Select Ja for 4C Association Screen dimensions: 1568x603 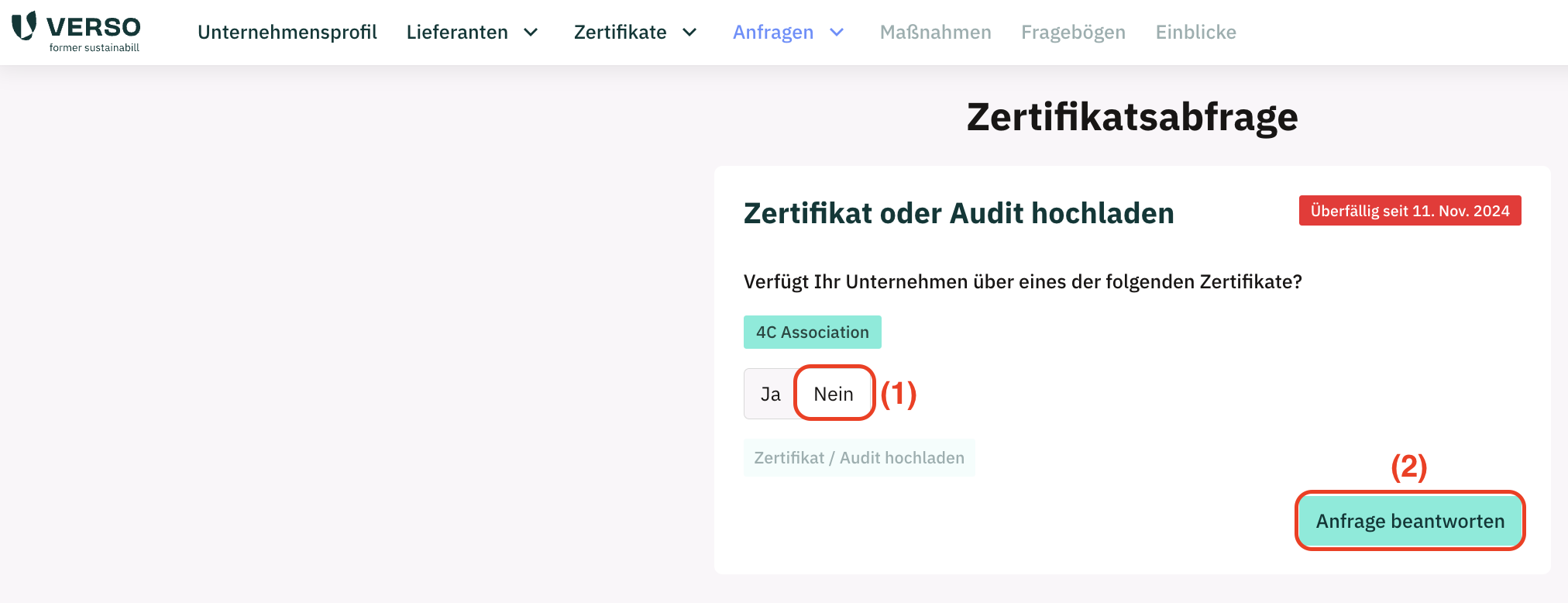(x=770, y=394)
